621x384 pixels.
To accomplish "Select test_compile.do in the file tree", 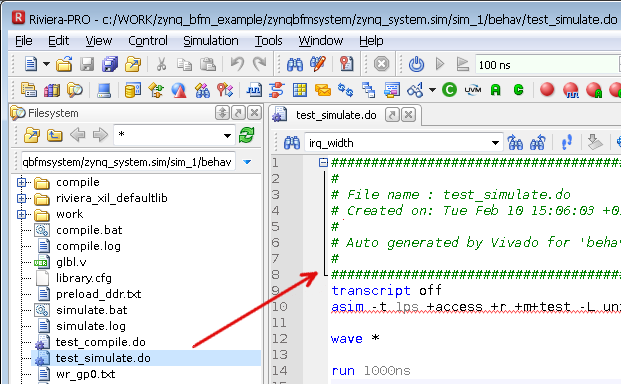I will (101, 342).
